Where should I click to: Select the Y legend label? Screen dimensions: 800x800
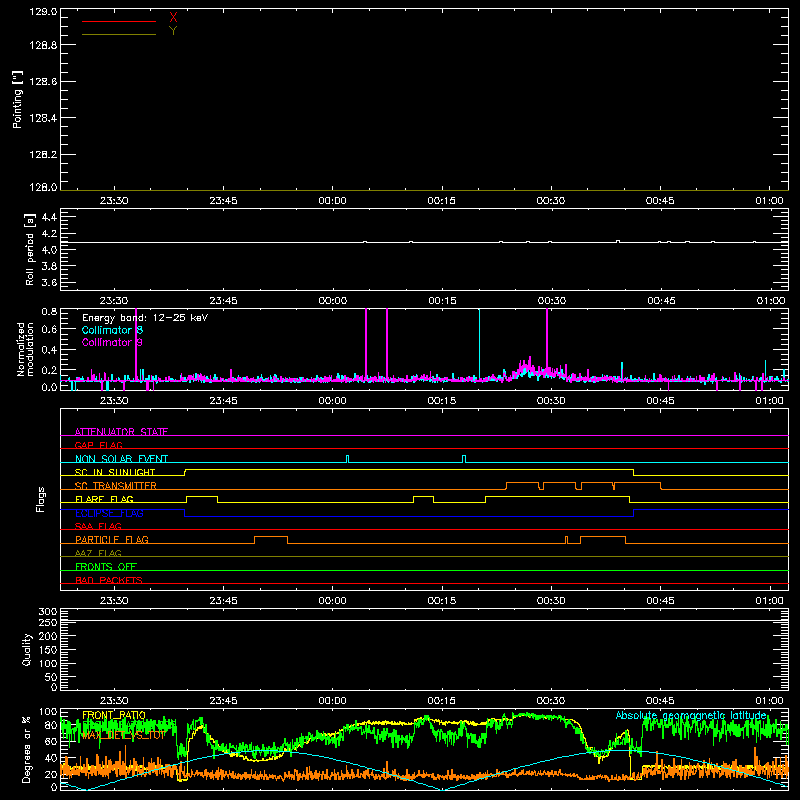click(x=173, y=31)
